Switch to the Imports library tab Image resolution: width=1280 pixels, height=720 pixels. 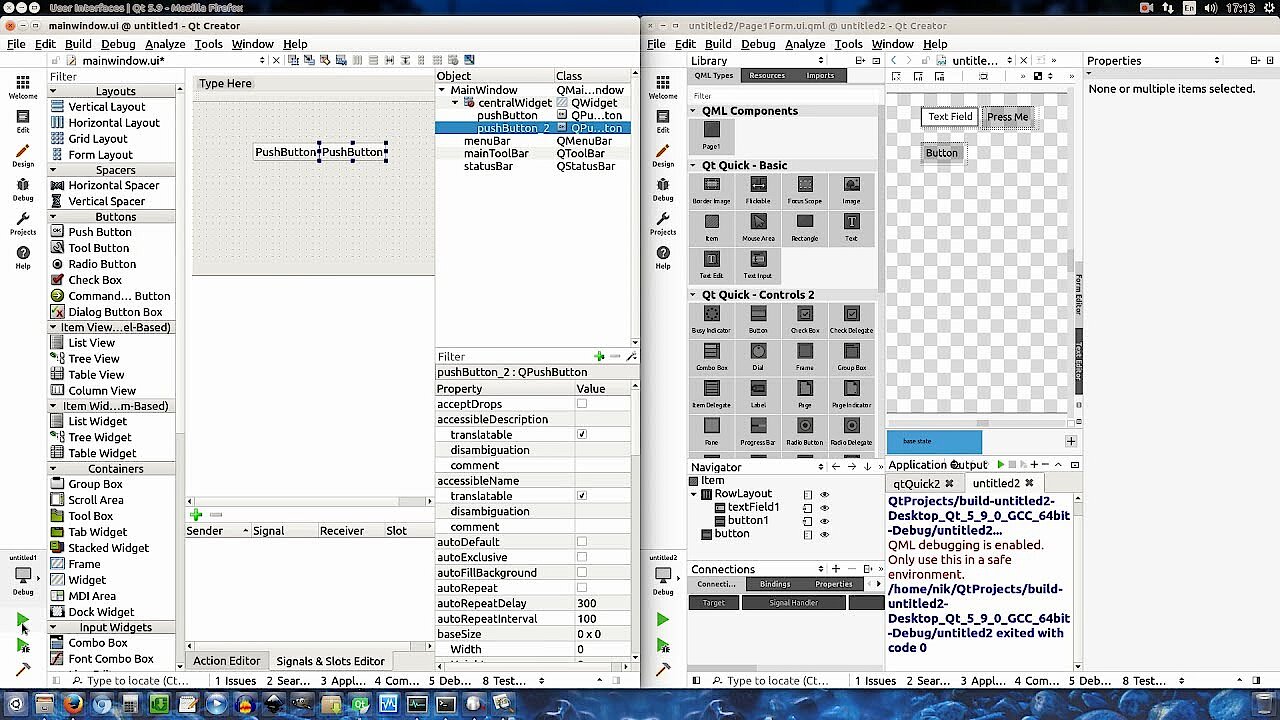point(820,76)
